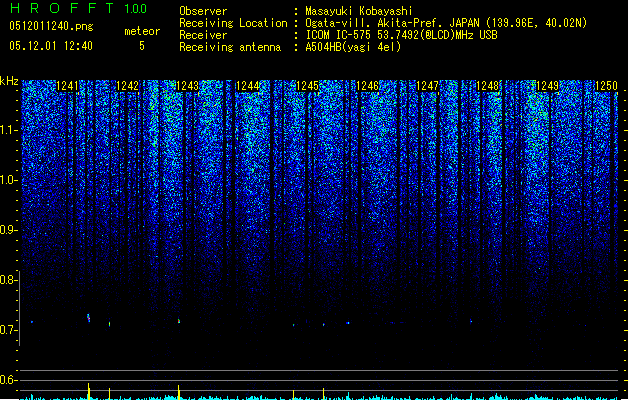This screenshot has width=629, height=400.
Task: Click the 1248 time marker
Action: click(487, 86)
